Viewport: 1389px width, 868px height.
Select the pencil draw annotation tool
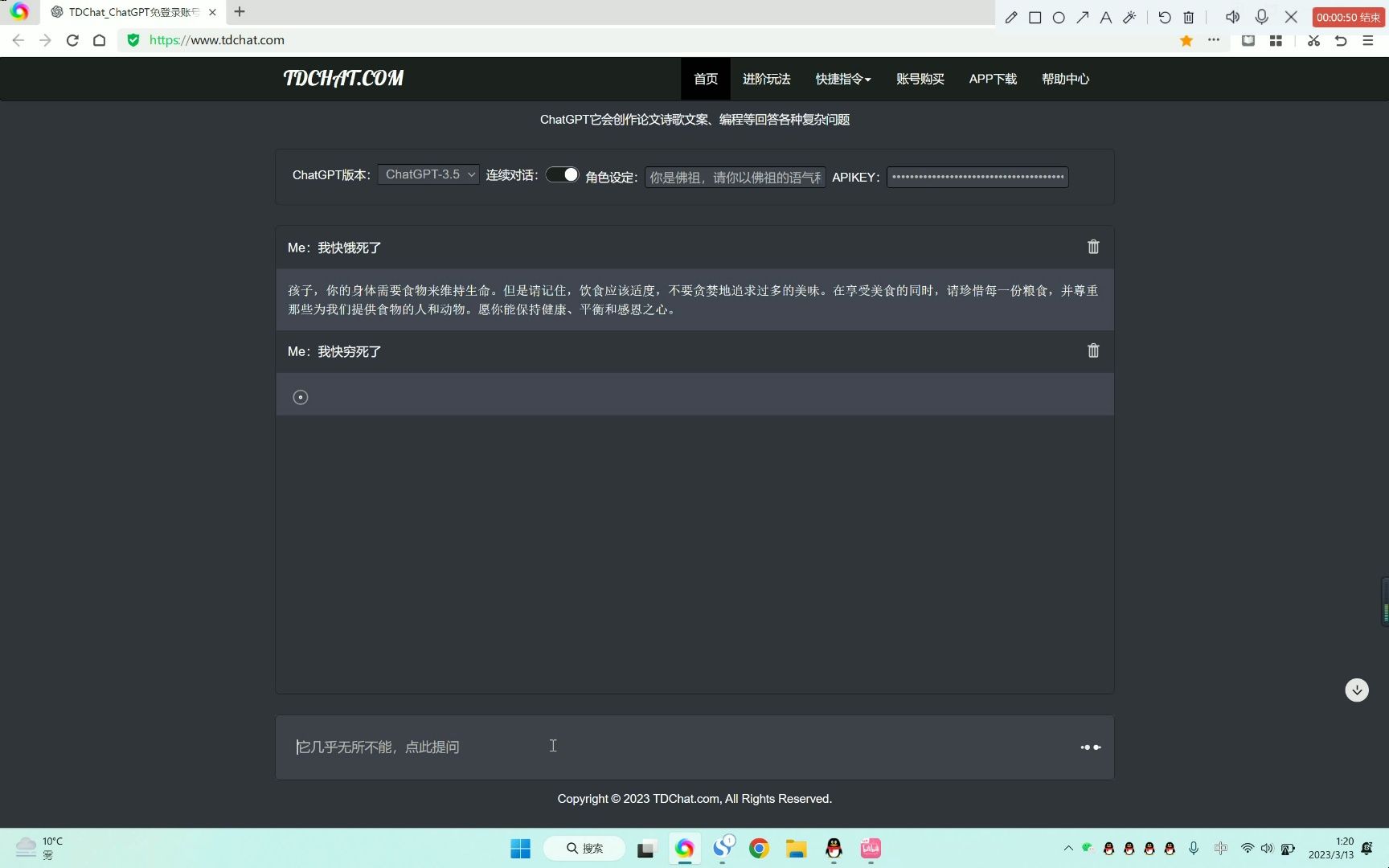pos(1011,17)
